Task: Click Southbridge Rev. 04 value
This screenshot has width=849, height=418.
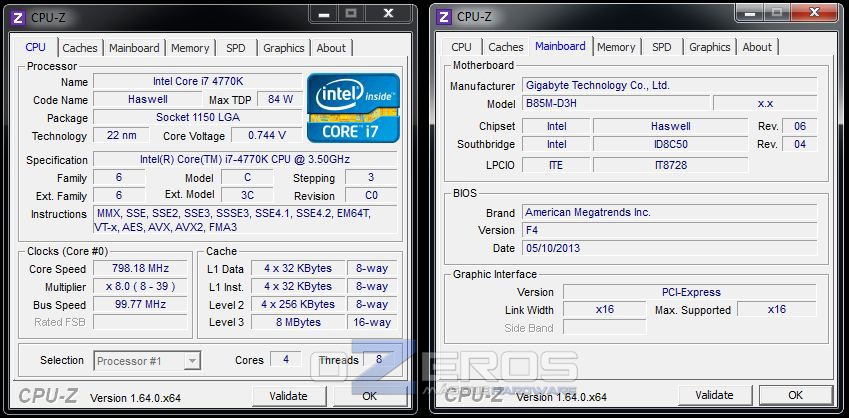Action: 800,144
